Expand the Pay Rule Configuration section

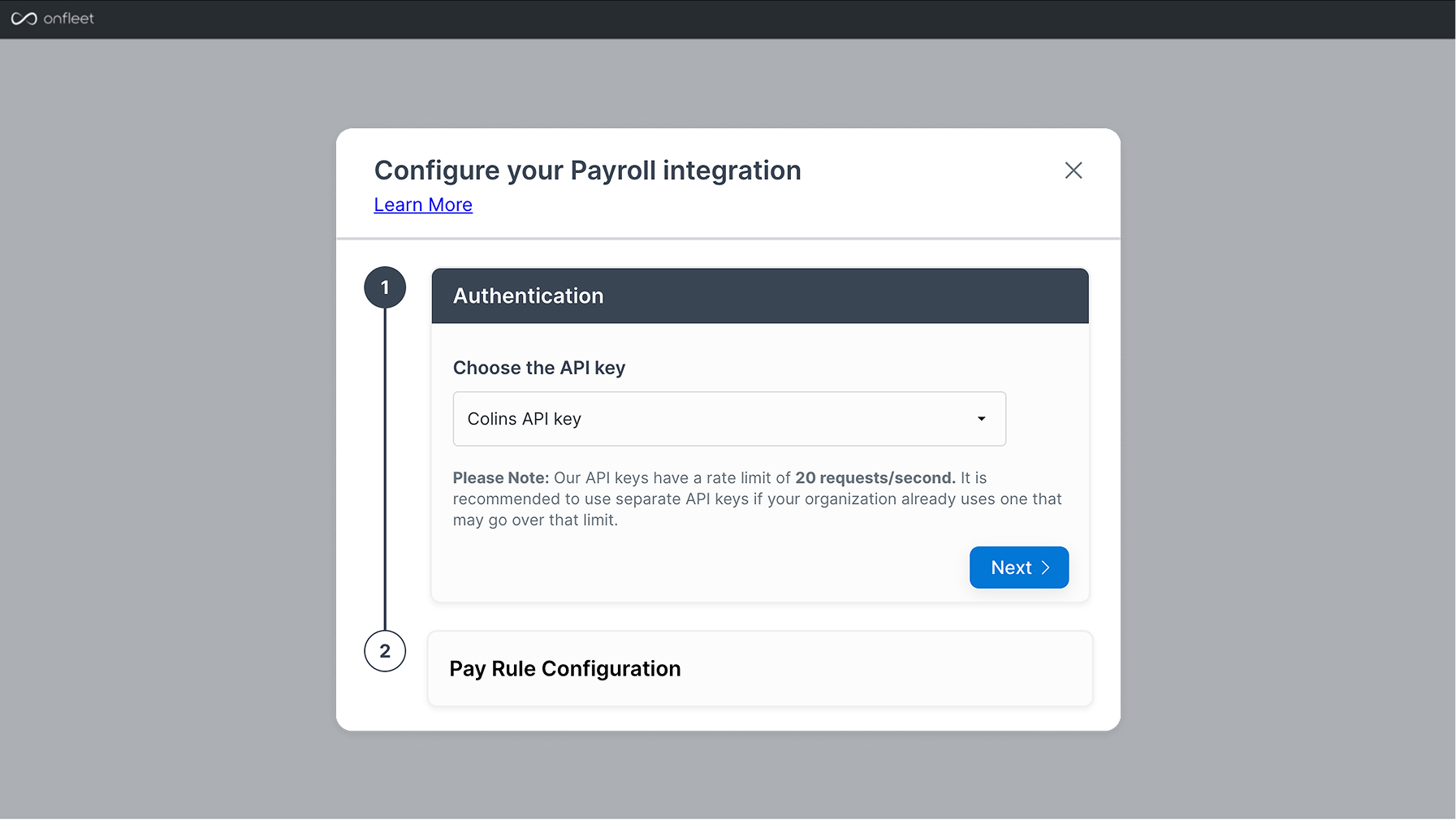[x=759, y=668]
